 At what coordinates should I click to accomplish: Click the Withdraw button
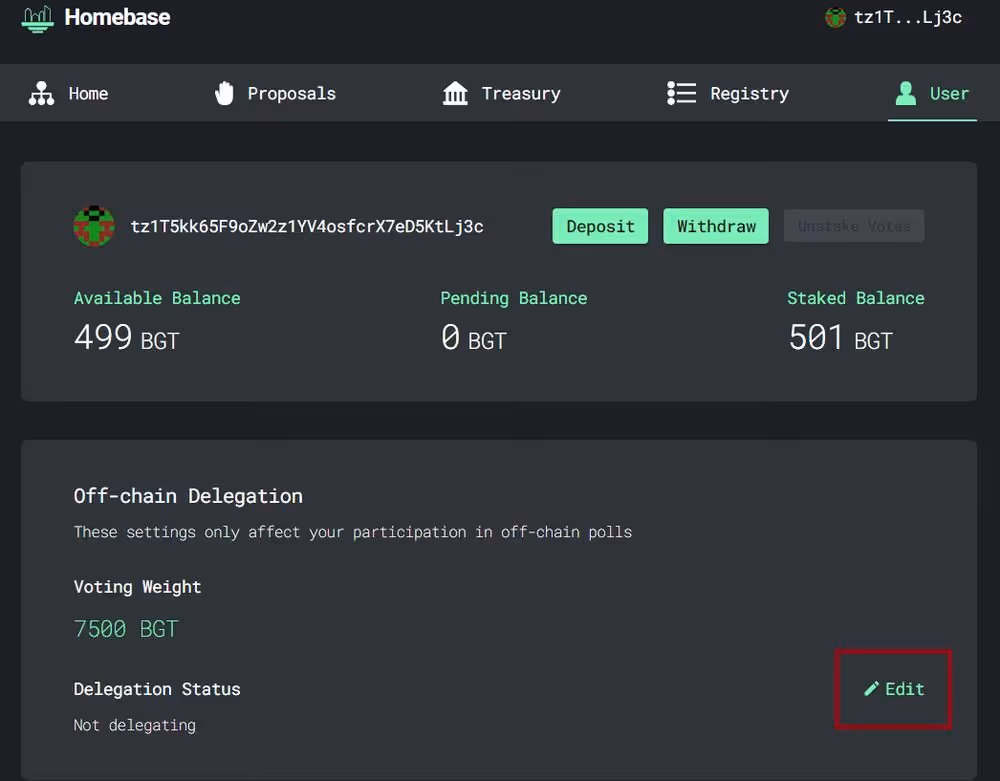[x=716, y=226]
